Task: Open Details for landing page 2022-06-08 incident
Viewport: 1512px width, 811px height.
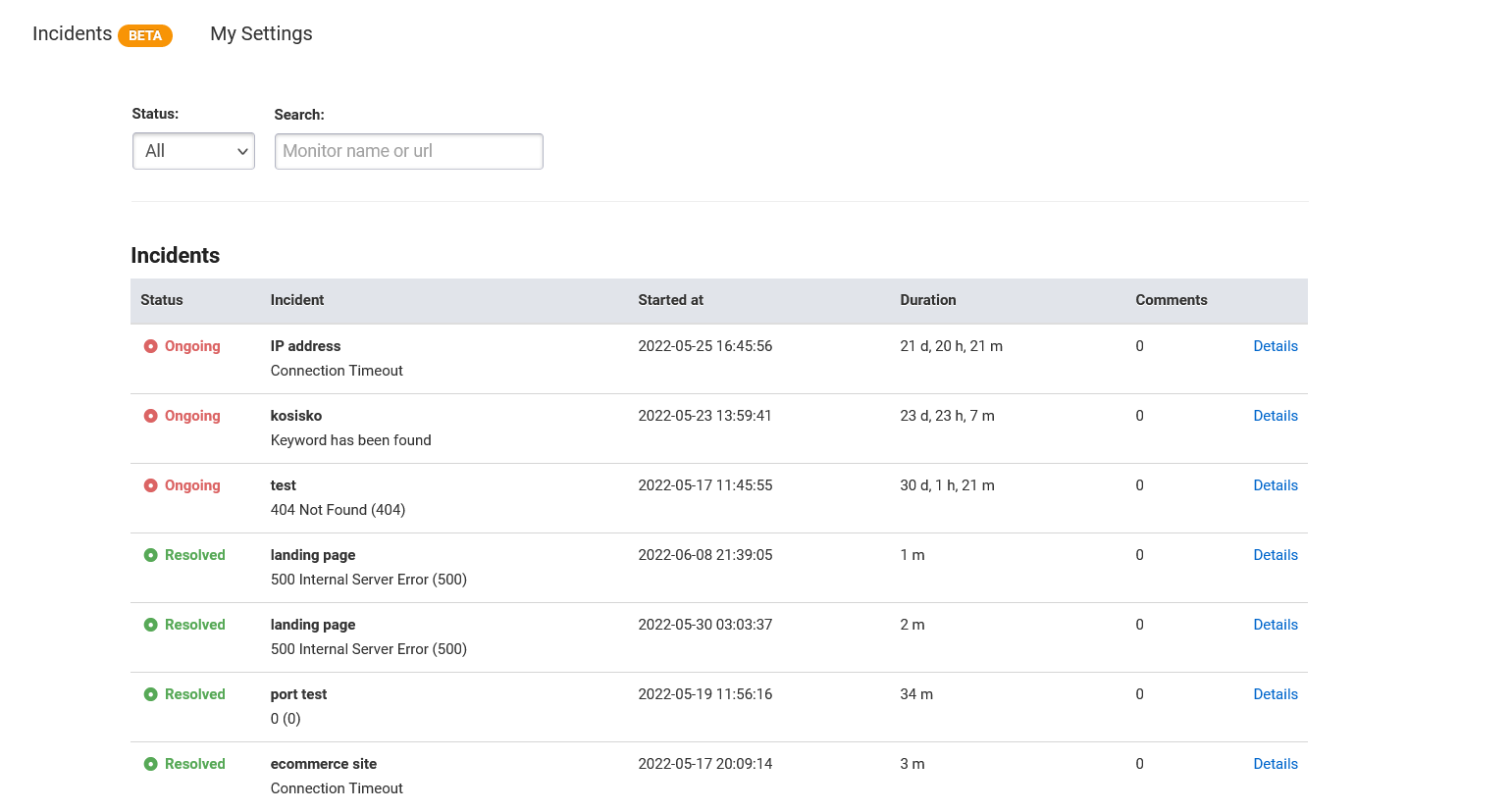Action: (x=1276, y=555)
